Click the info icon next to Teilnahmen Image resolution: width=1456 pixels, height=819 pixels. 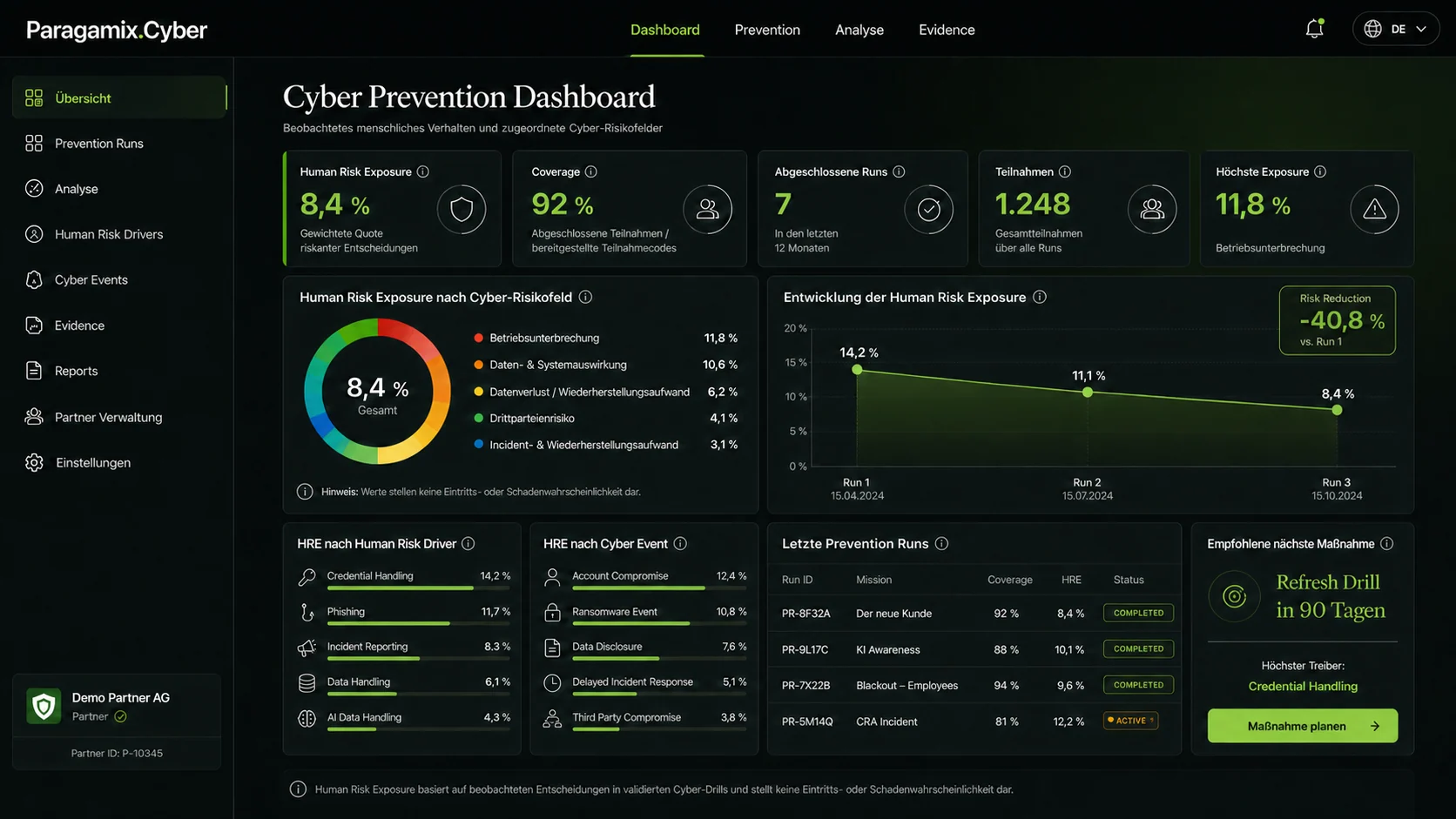pyautogui.click(x=1065, y=171)
